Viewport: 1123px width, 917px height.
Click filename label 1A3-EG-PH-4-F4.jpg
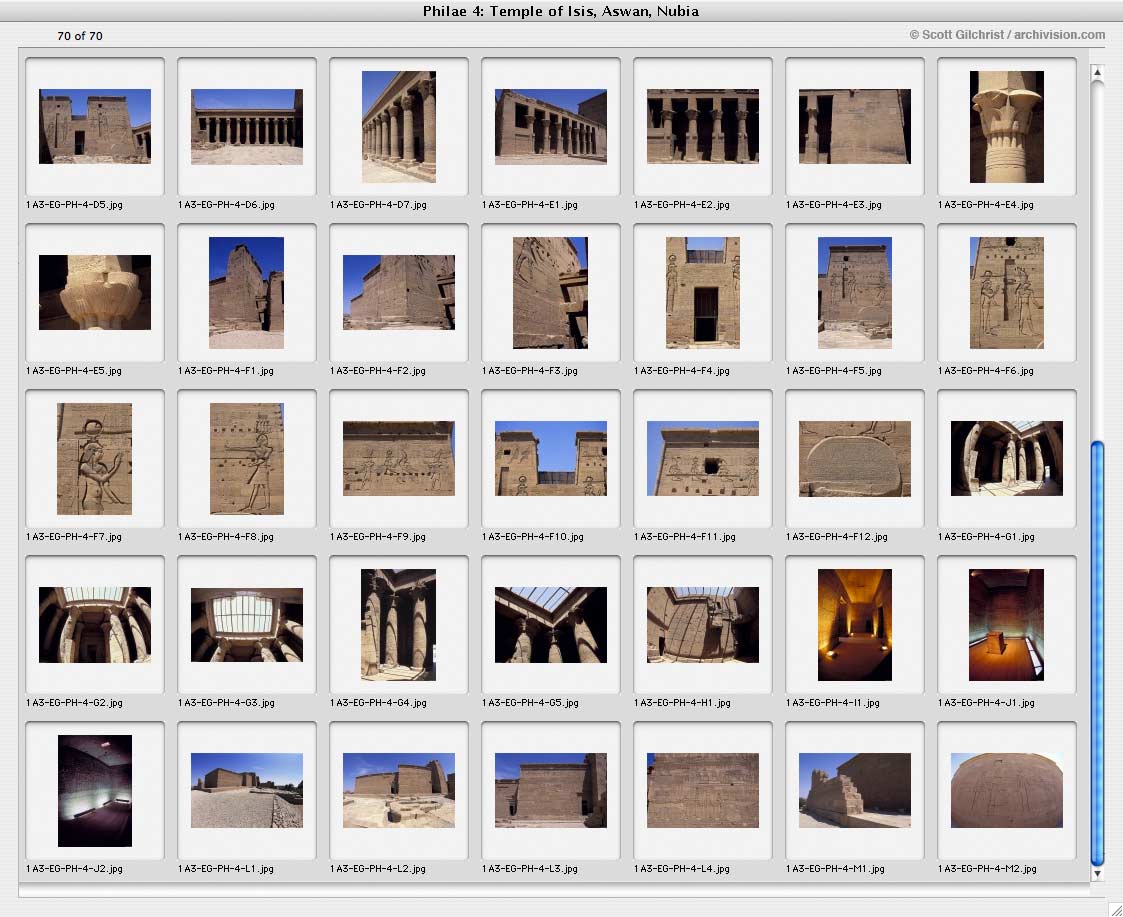point(682,371)
